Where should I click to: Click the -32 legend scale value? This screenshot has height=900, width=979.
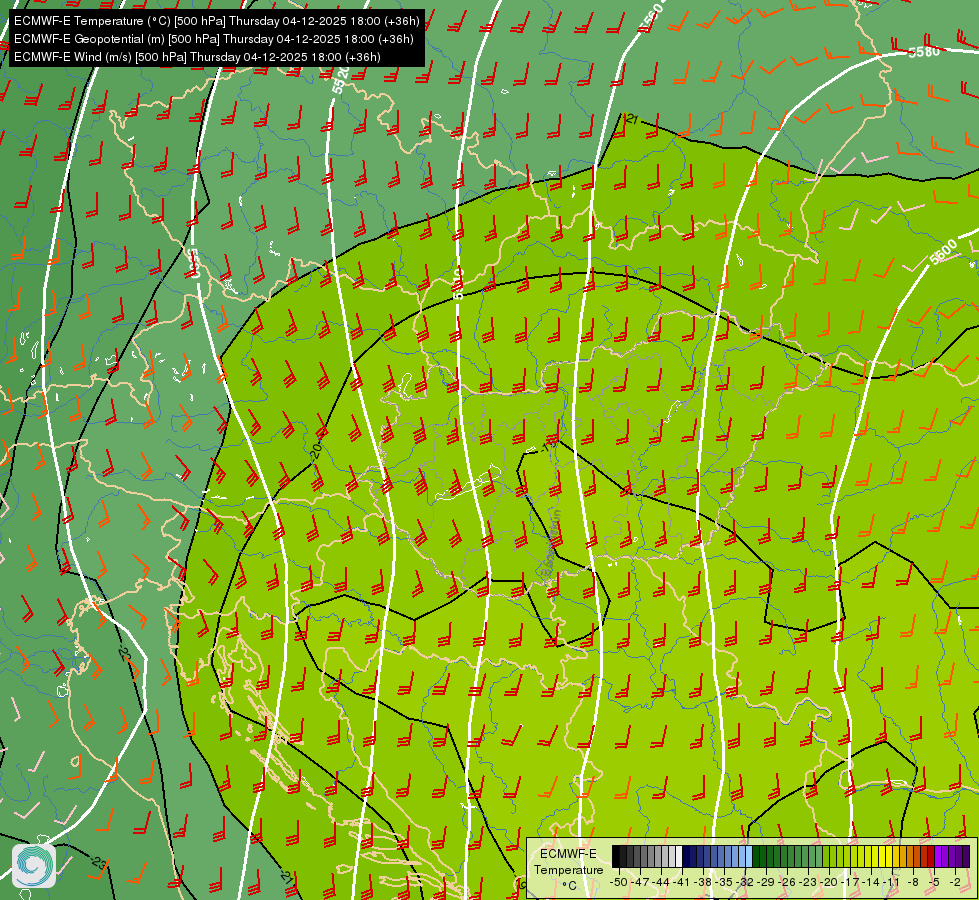point(745,882)
